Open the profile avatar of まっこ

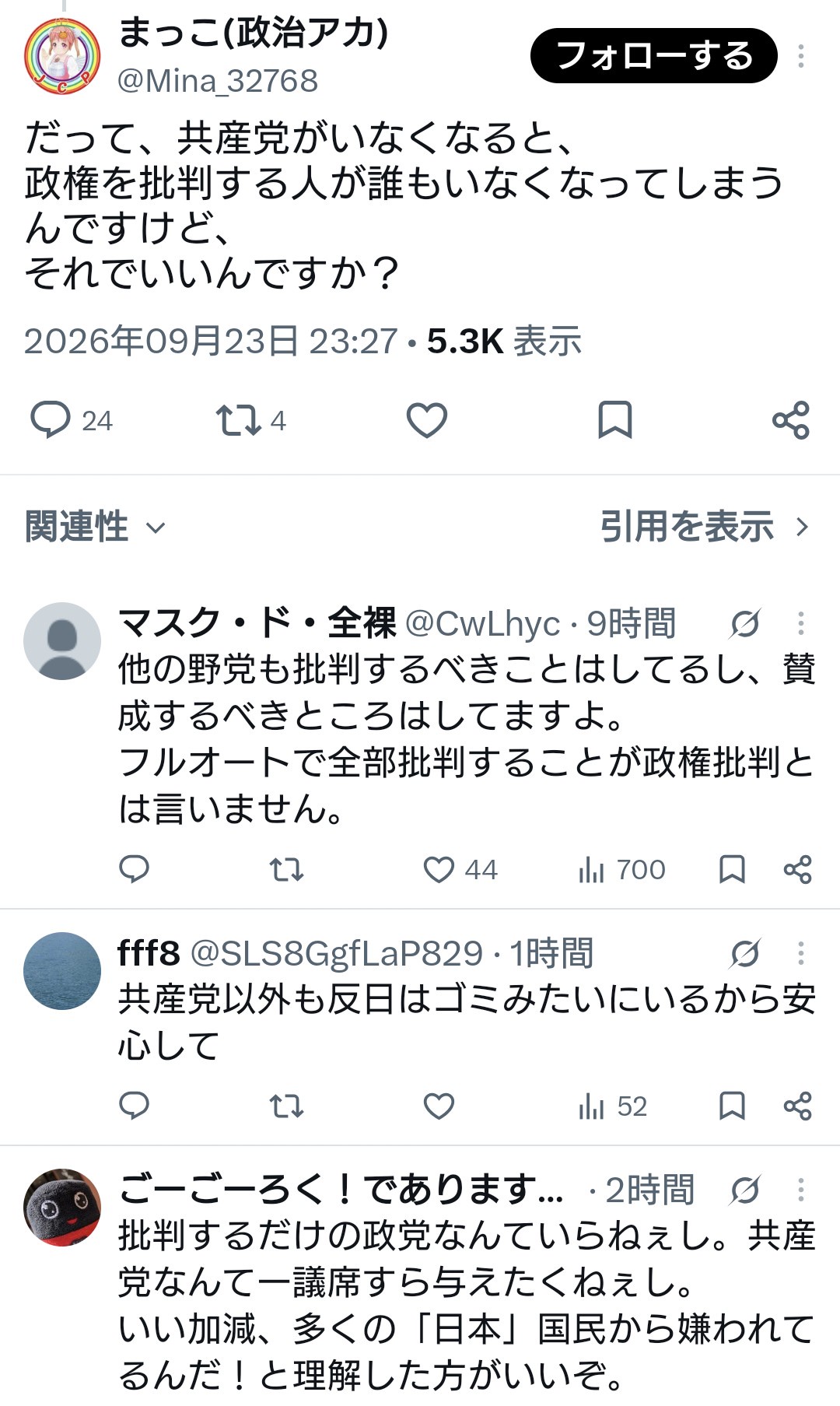click(62, 56)
